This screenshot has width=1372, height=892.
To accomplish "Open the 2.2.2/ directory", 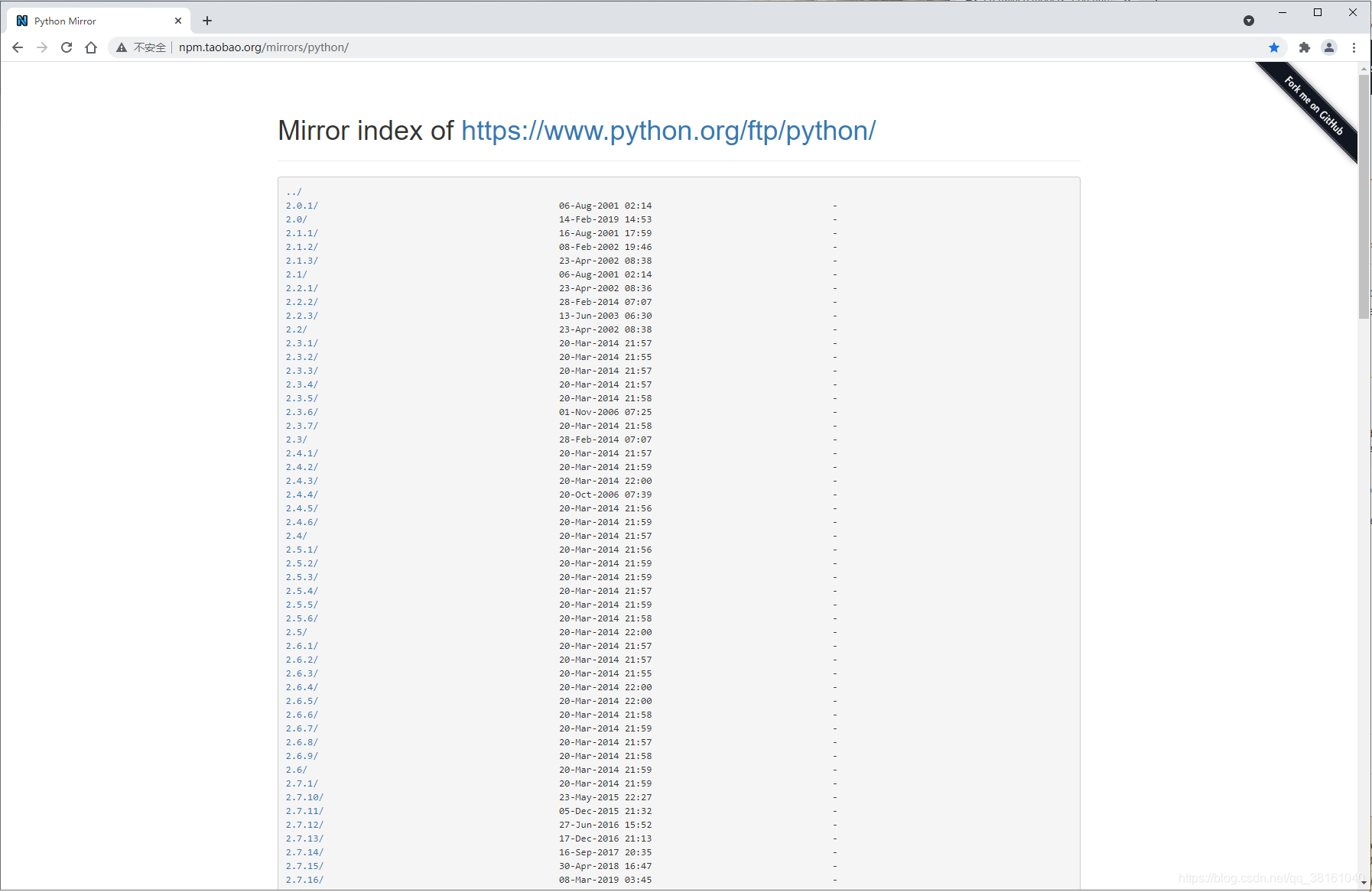I will (x=302, y=302).
